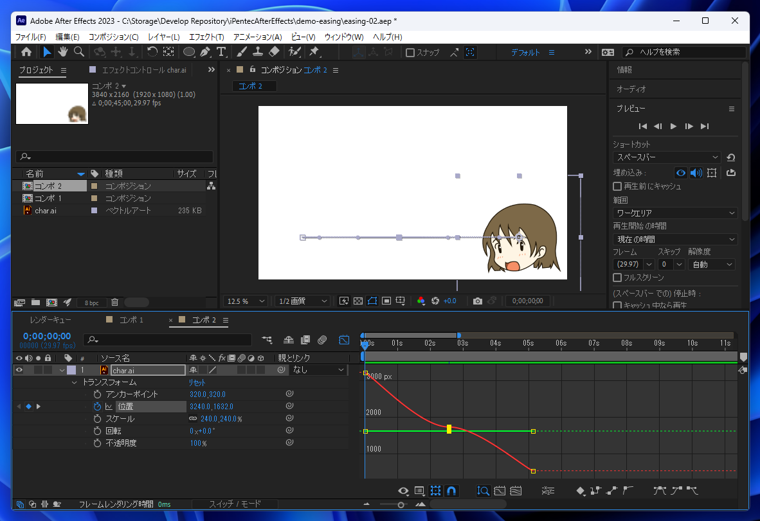Select the Zoom magnifier tool

[x=79, y=52]
